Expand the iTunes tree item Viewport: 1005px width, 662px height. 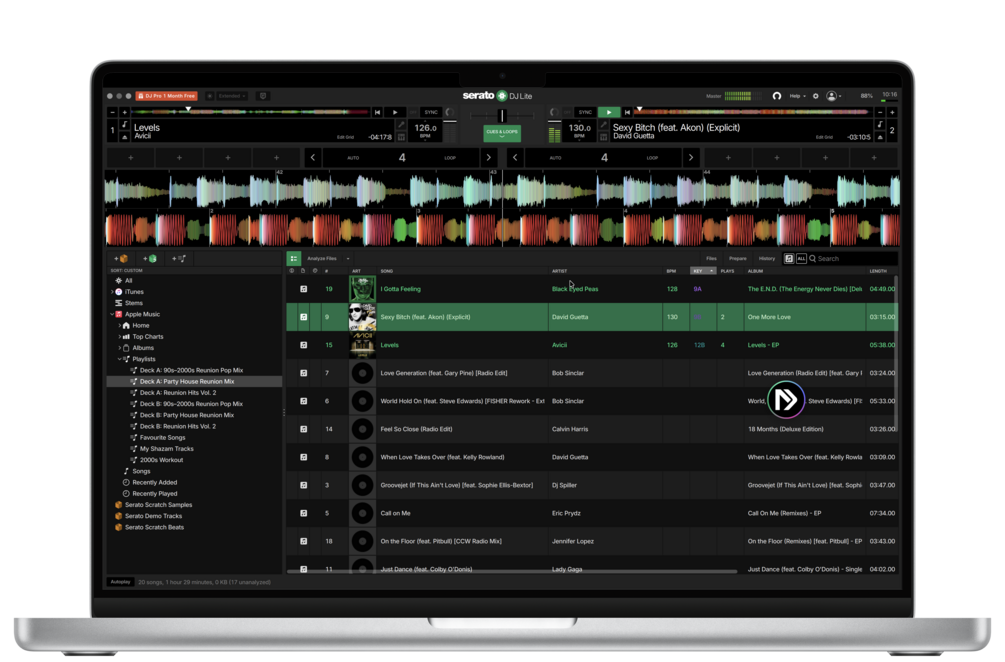(112, 292)
